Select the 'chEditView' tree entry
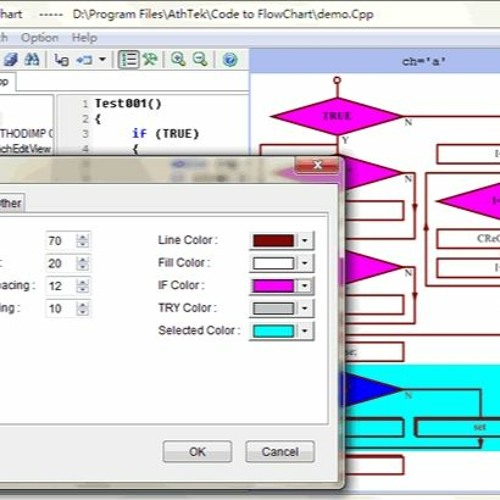This screenshot has height=500, width=500. pos(25,149)
